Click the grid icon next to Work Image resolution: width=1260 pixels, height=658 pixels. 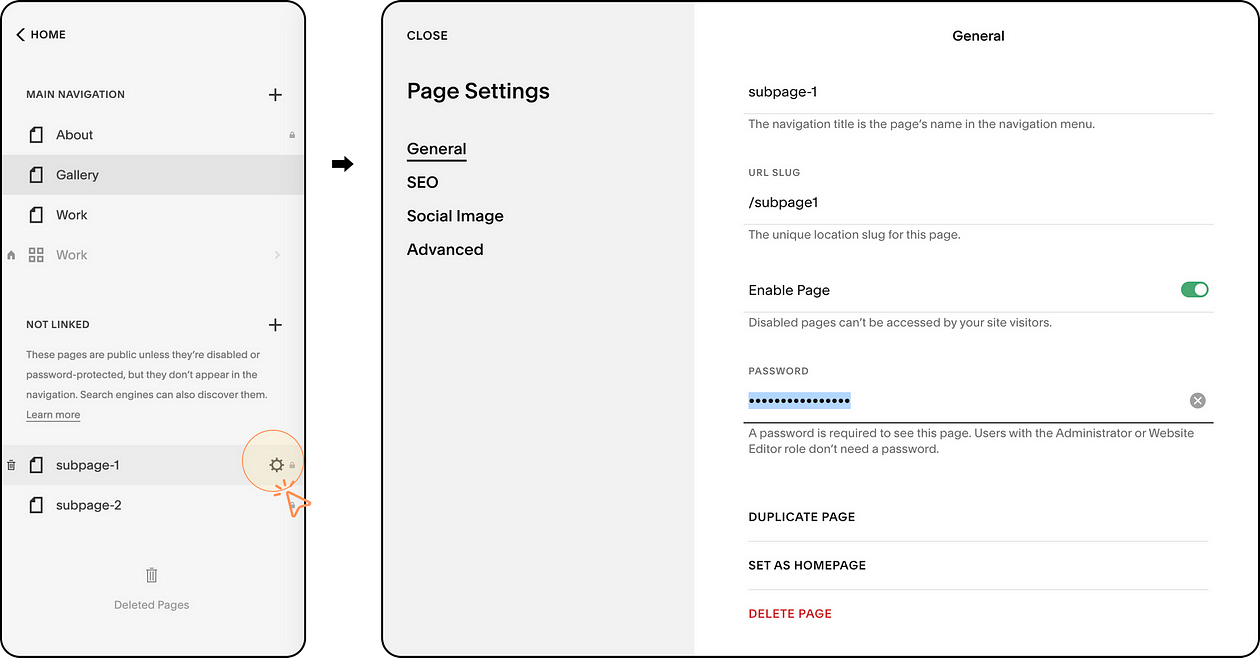tap(36, 255)
